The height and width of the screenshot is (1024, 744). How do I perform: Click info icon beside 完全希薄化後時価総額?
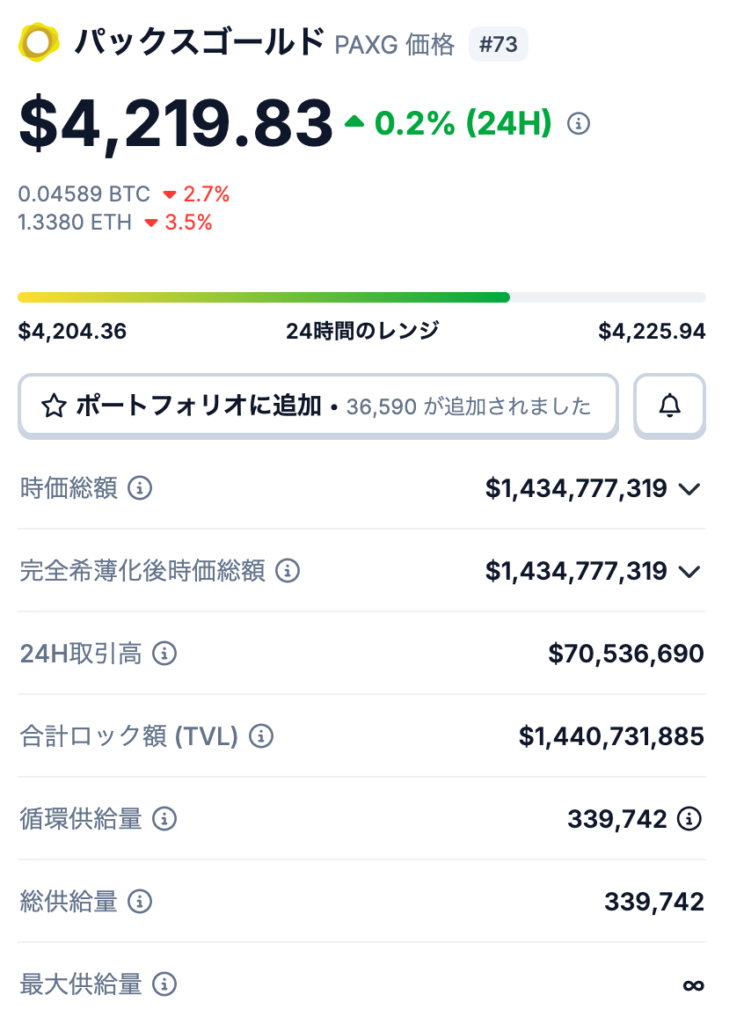click(288, 571)
